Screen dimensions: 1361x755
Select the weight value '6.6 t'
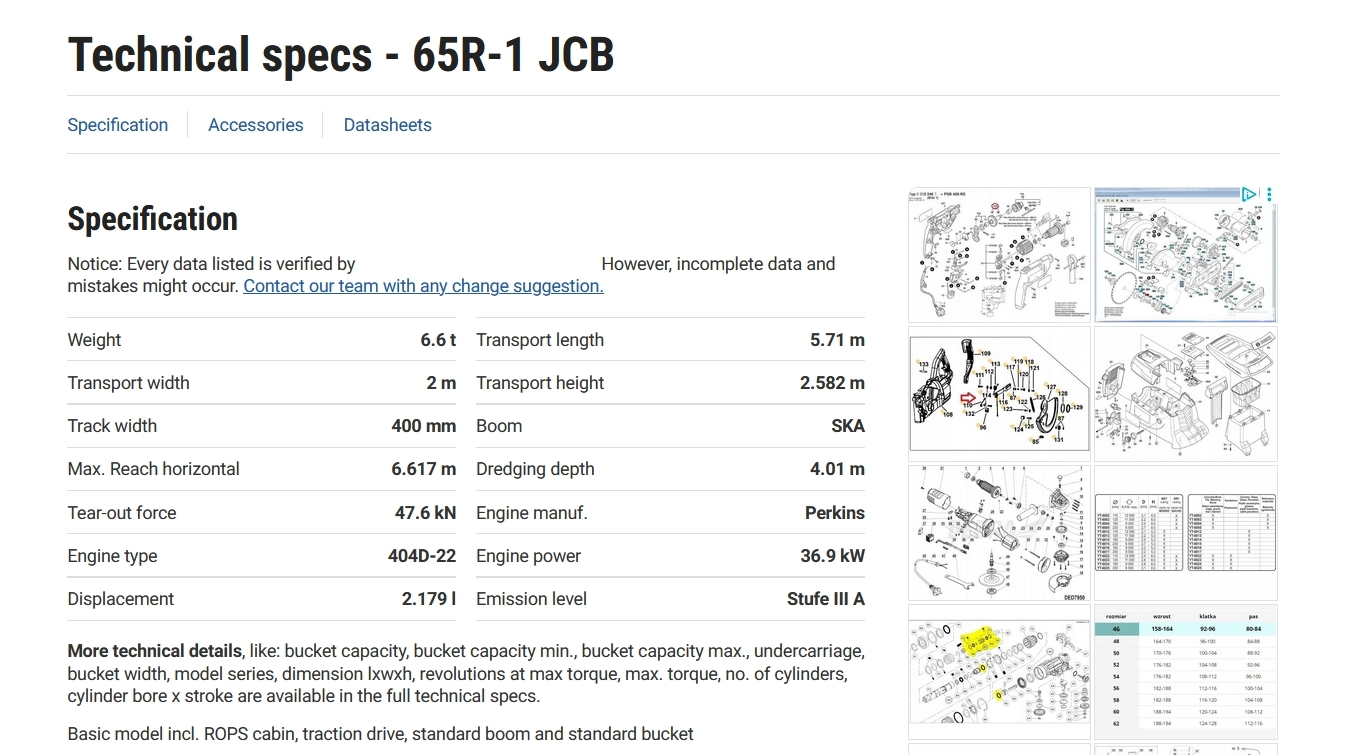tap(438, 340)
